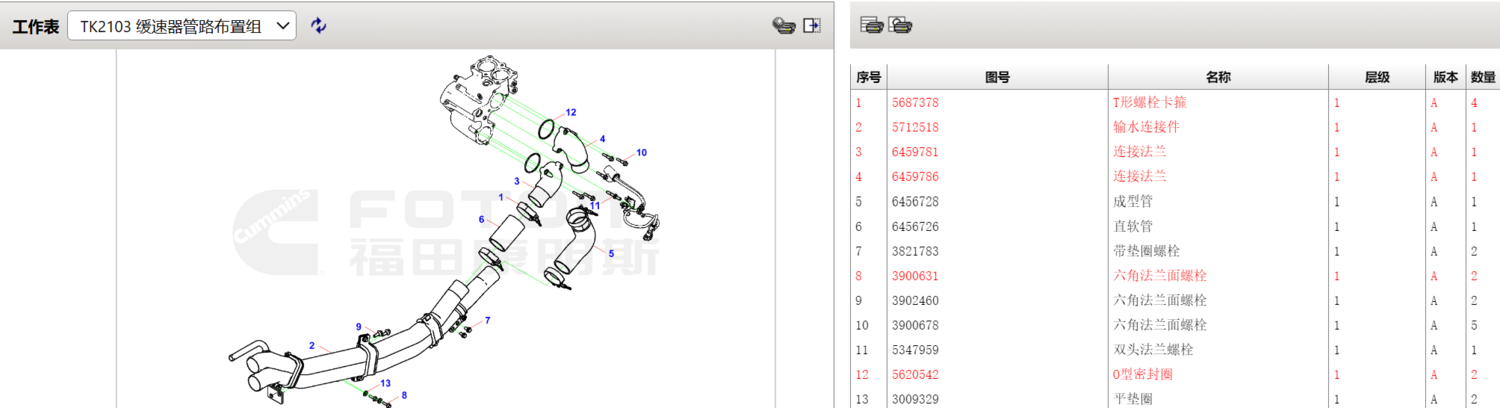Select part number 3900678 cell
Image resolution: width=1500 pixels, height=408 pixels.
click(x=915, y=325)
